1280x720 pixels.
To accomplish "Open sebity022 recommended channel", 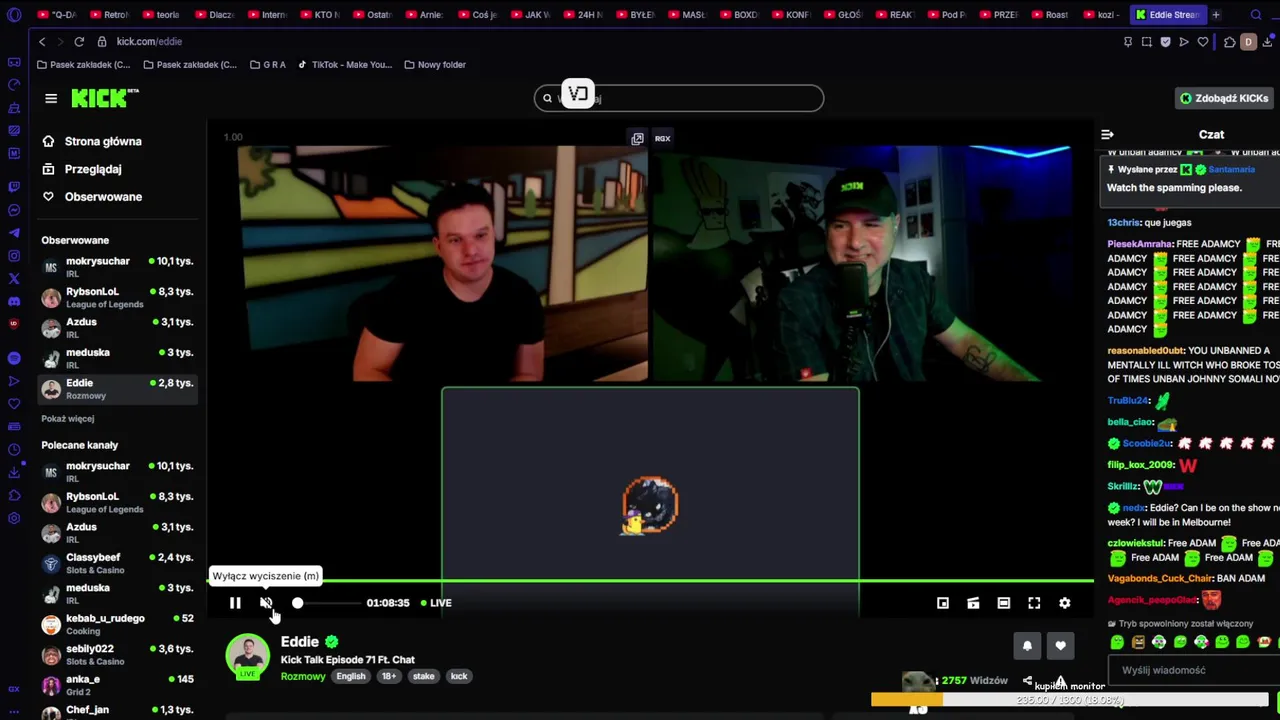I will point(118,655).
